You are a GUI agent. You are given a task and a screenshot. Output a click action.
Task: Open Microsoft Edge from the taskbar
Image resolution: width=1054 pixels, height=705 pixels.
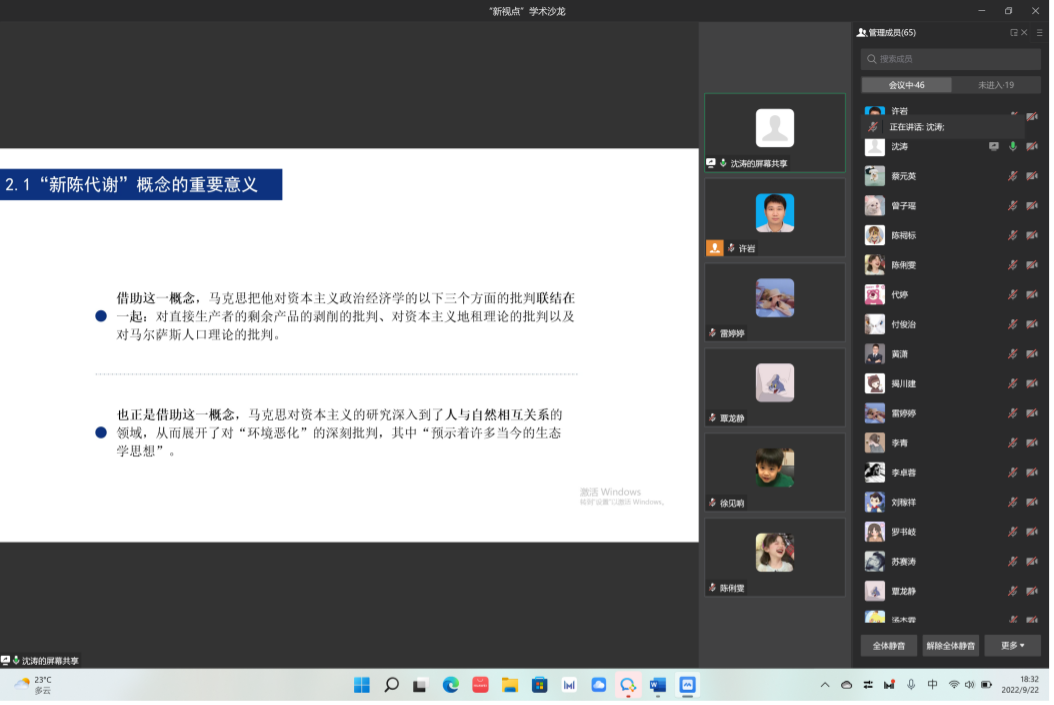[451, 685]
